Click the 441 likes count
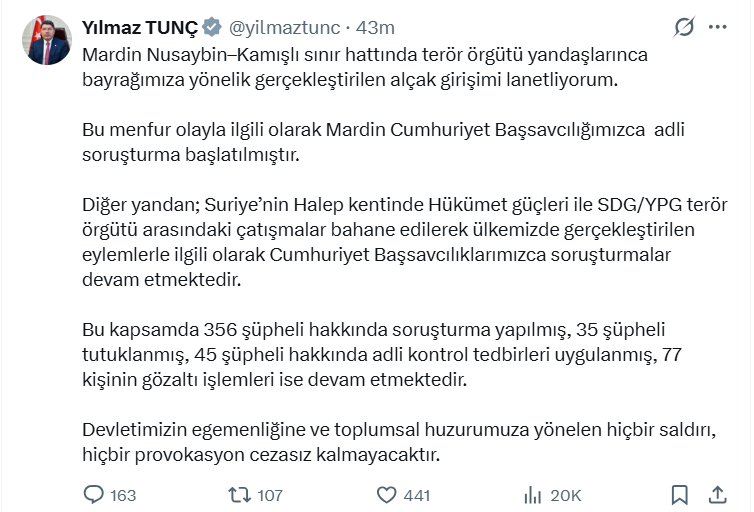This screenshot has width=754, height=512. [417, 495]
